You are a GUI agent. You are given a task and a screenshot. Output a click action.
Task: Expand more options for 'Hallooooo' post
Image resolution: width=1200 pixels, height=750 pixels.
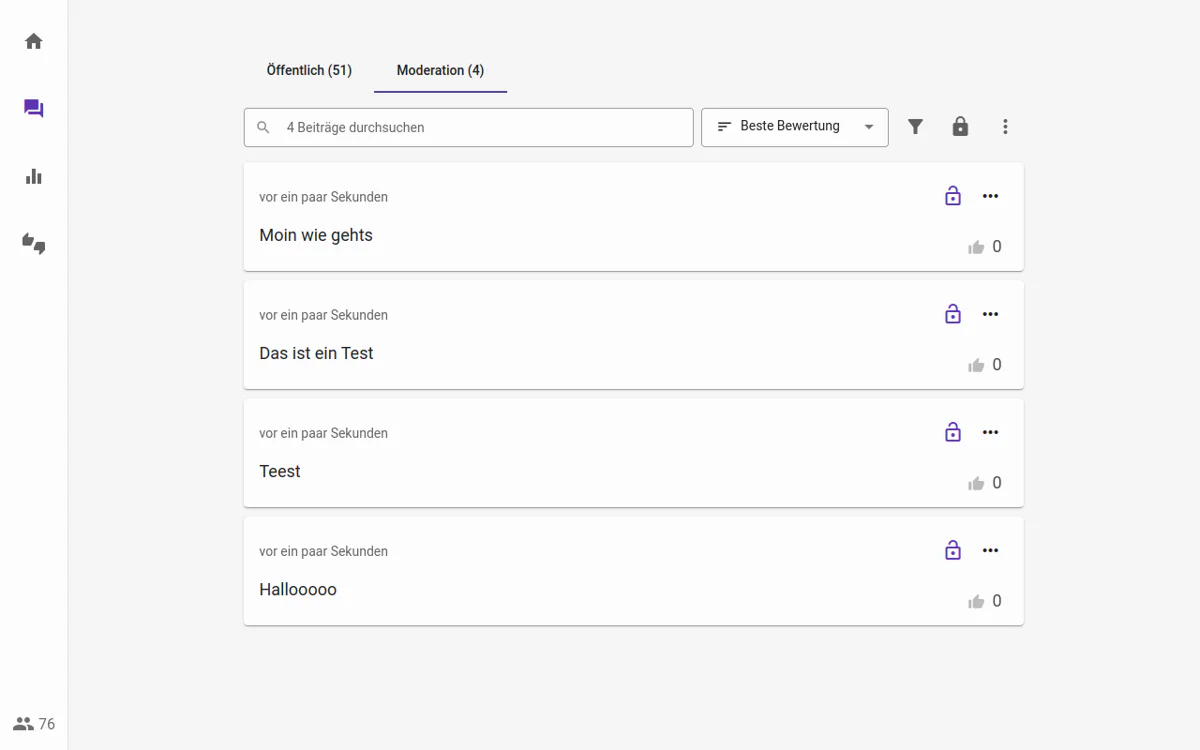click(x=990, y=550)
